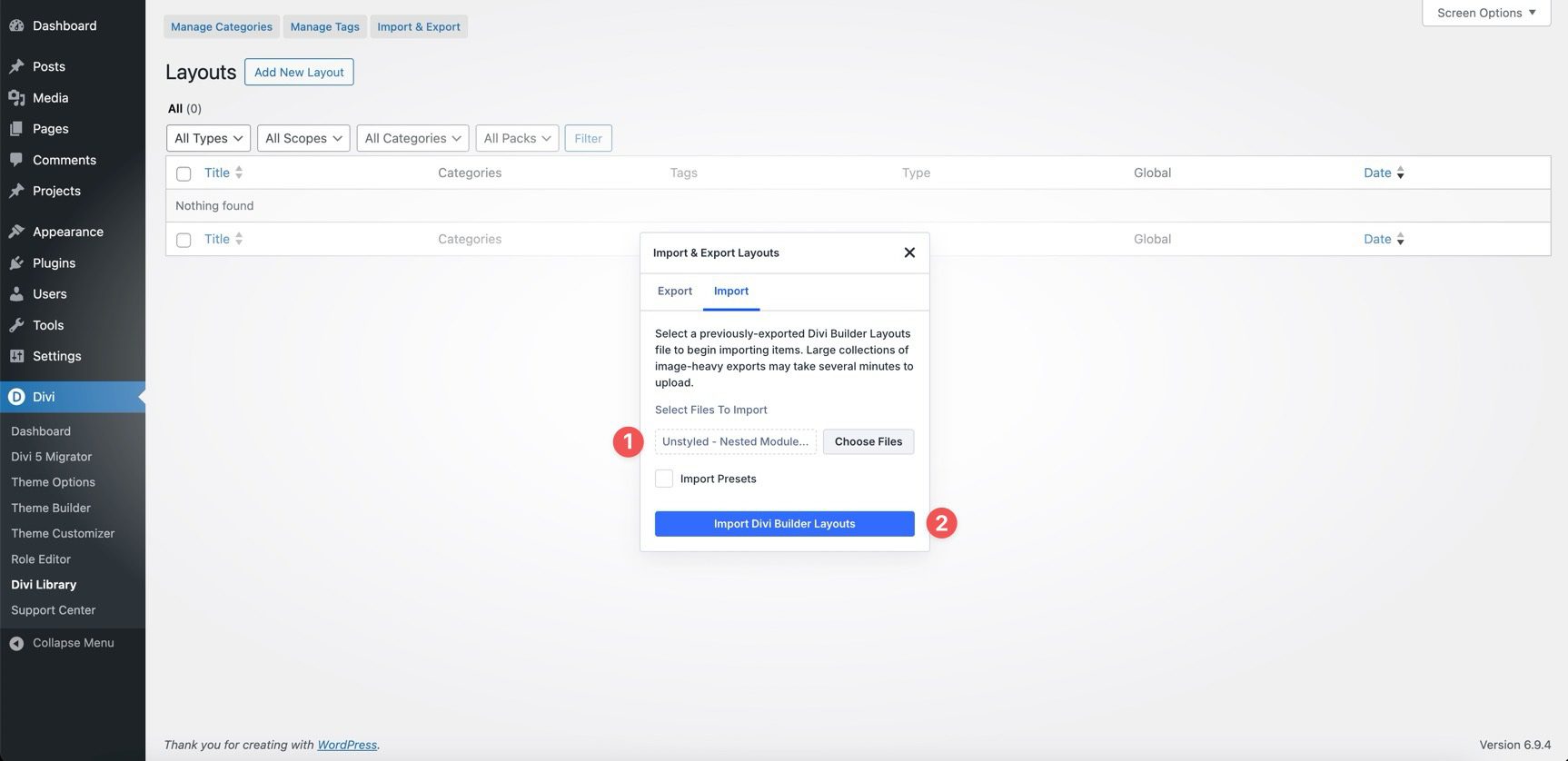
Task: Enable the Import Presets checkbox
Action: coord(664,479)
